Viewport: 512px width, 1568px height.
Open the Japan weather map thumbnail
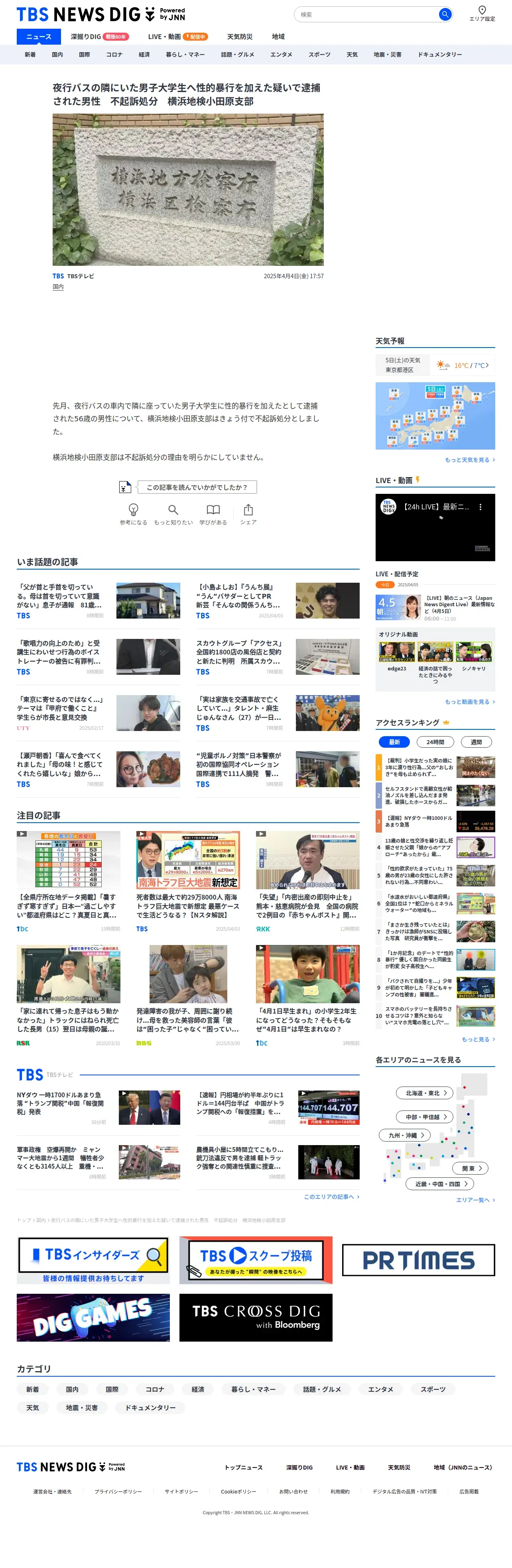(x=435, y=416)
